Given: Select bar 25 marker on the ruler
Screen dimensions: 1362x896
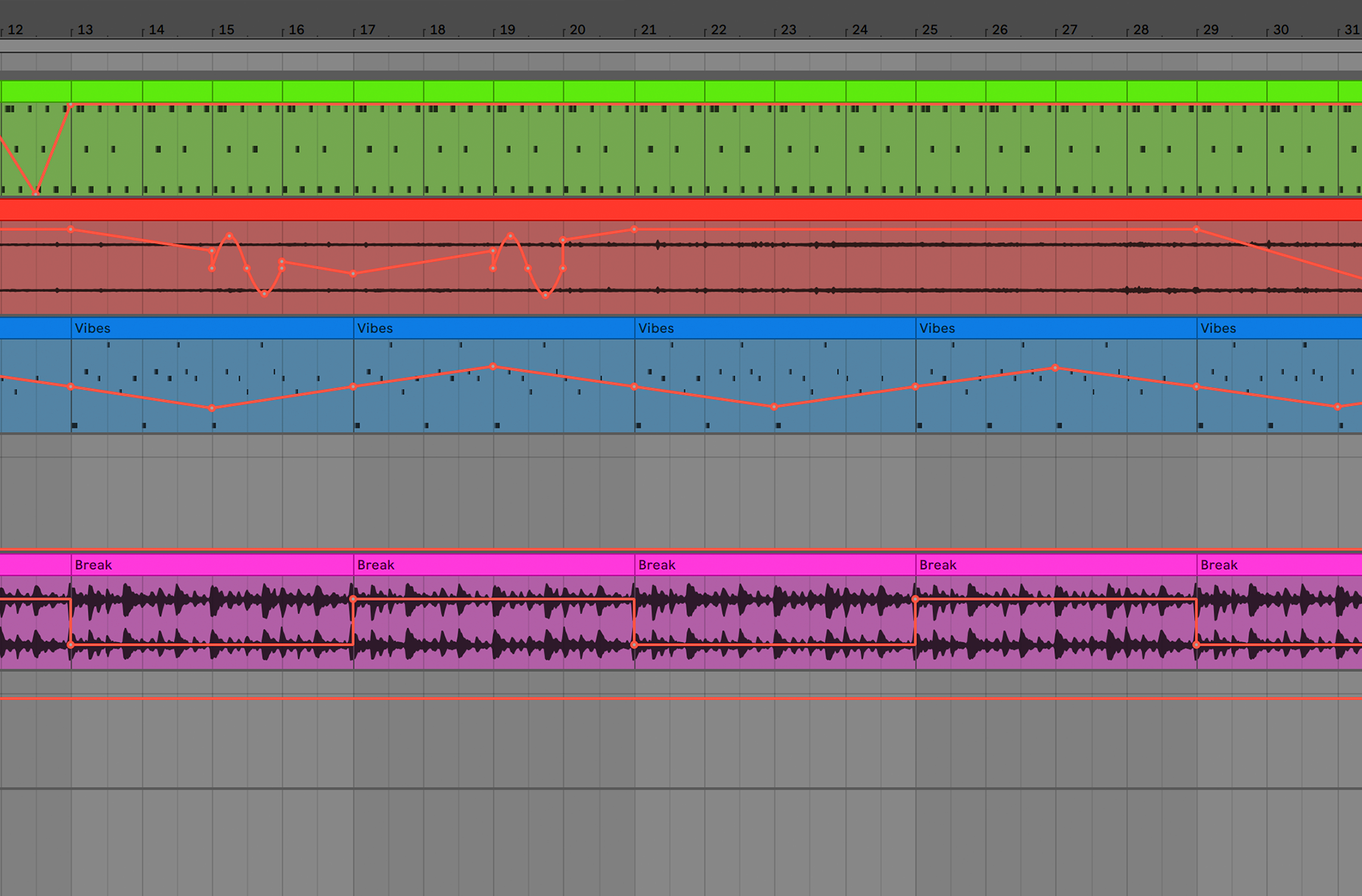Looking at the screenshot, I should point(930,30).
